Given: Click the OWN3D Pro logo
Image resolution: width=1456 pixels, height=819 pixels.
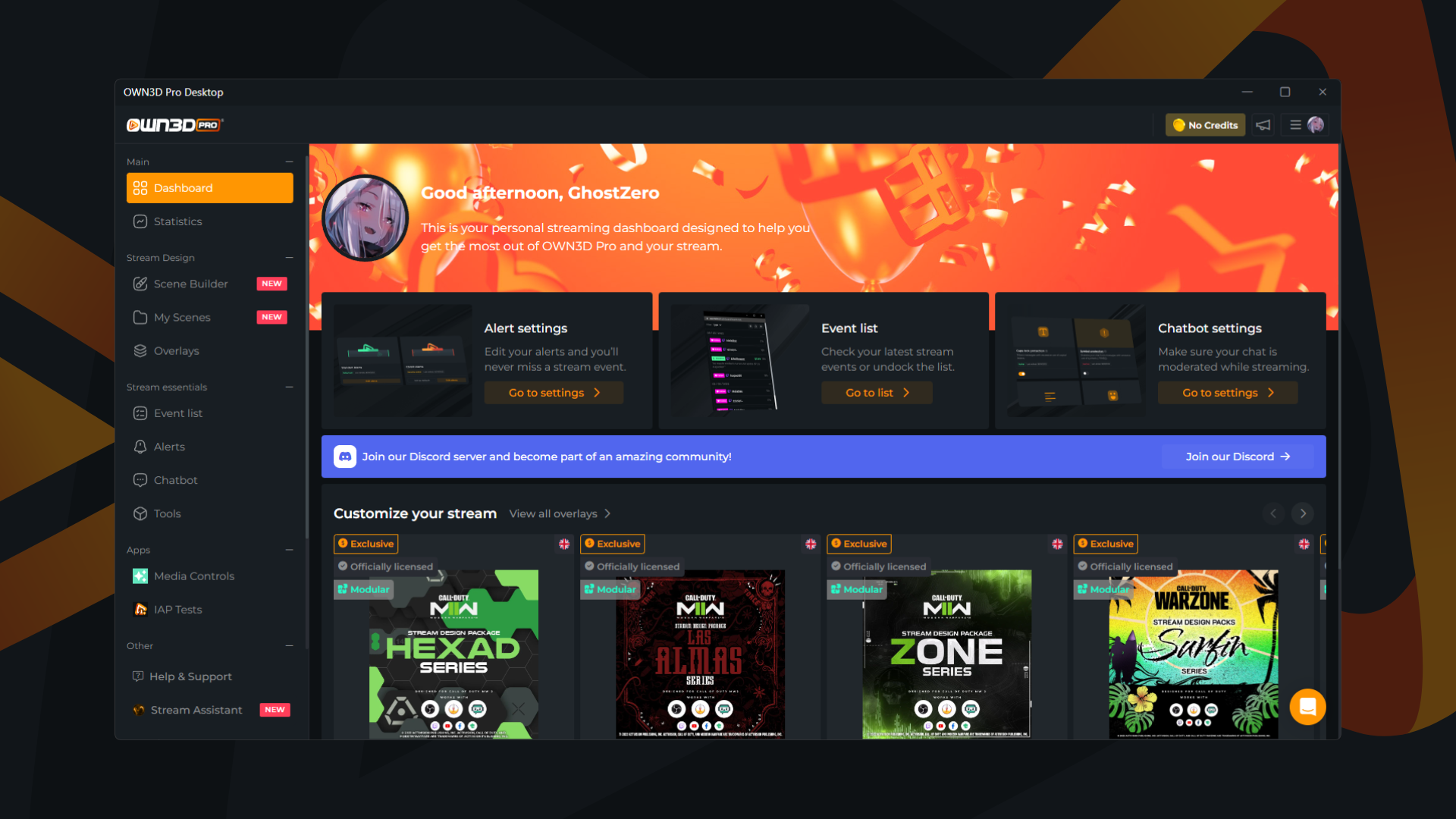Looking at the screenshot, I should click(x=174, y=125).
